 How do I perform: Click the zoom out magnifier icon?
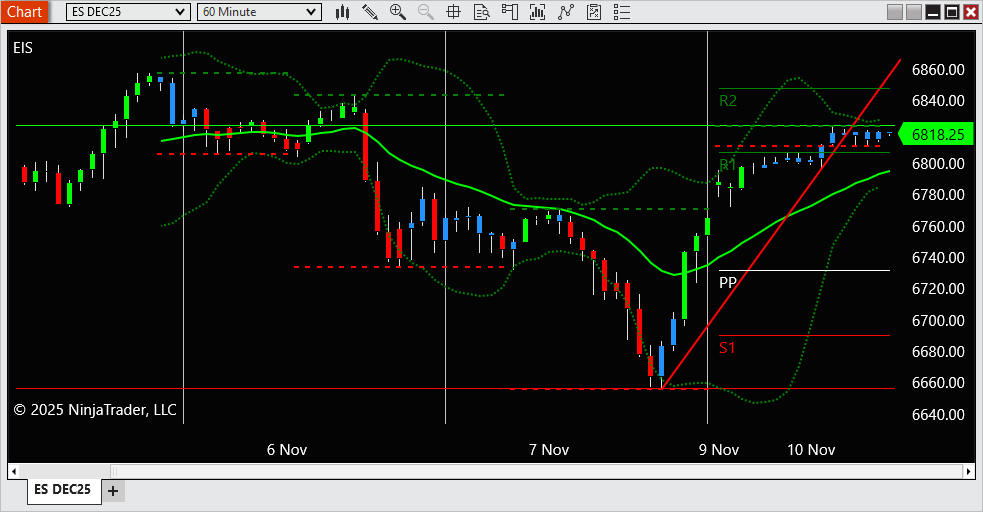[426, 12]
